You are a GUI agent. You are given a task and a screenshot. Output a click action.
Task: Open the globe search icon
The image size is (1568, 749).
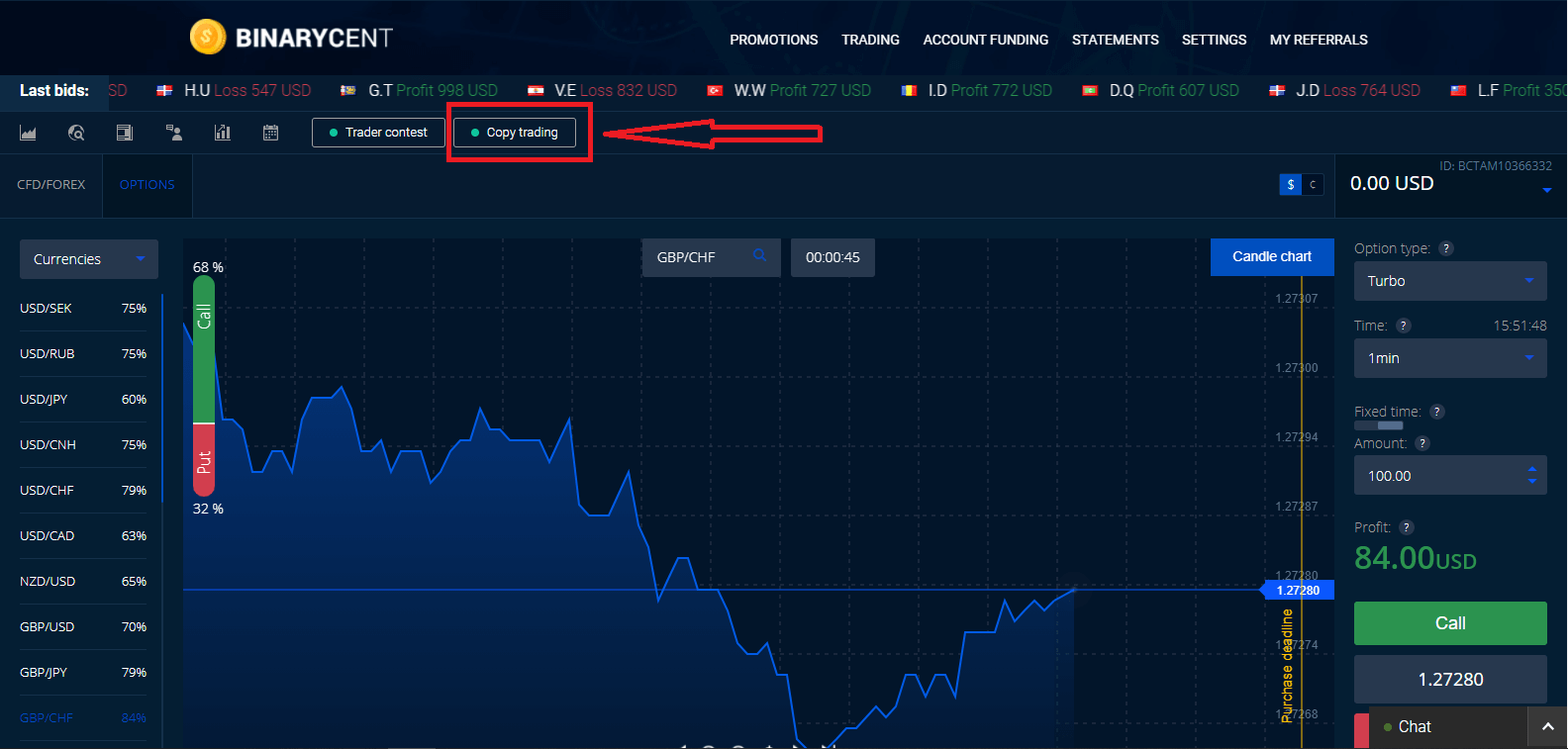pyautogui.click(x=76, y=133)
